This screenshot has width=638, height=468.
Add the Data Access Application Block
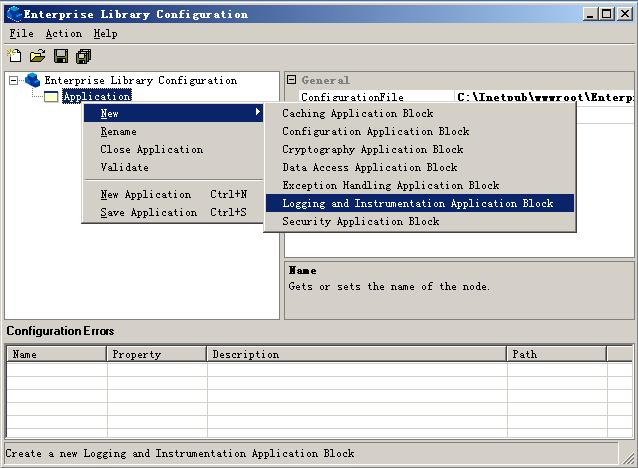pos(369,167)
